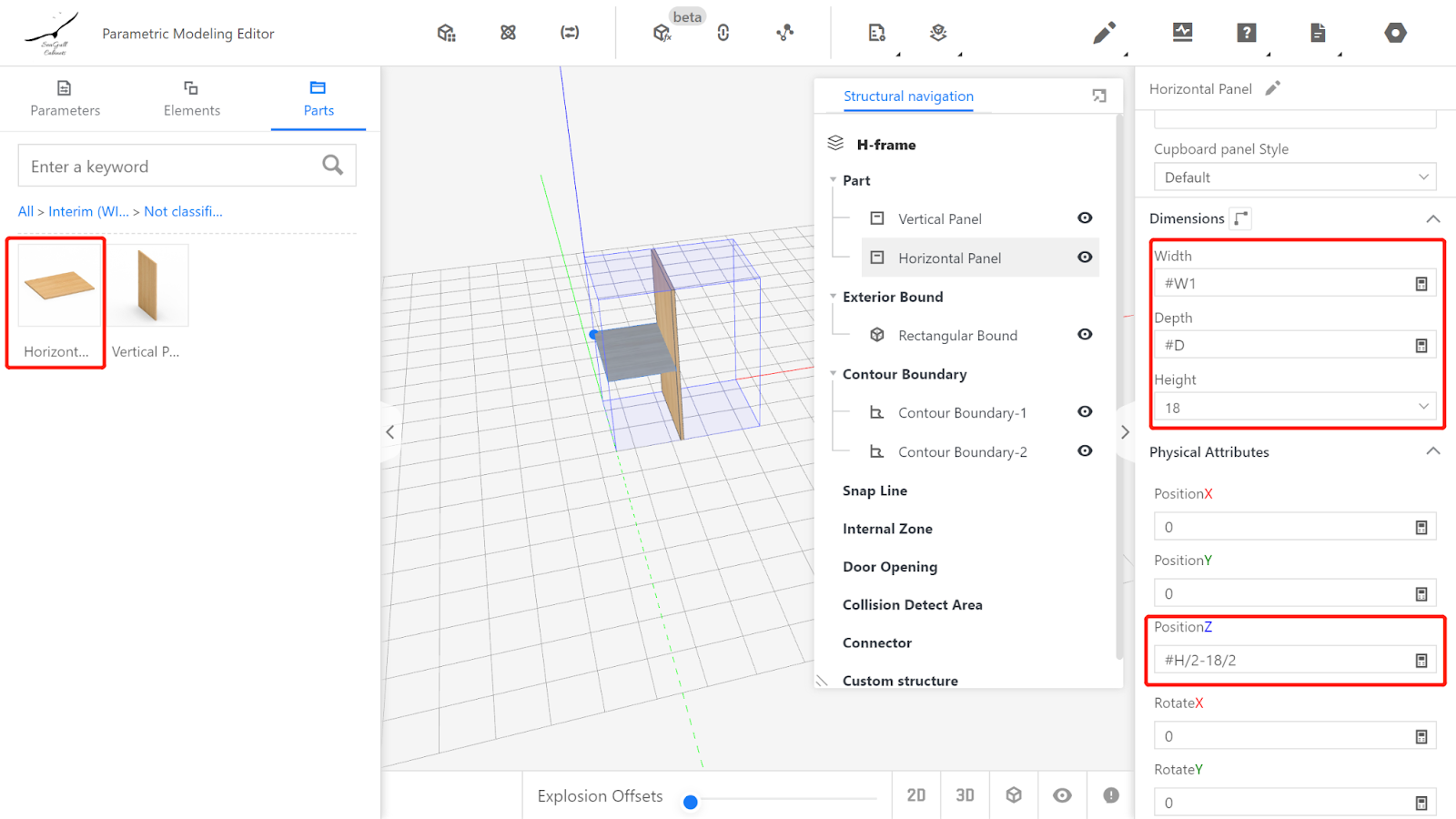The width and height of the screenshot is (1456, 819).
Task: Click the search magnifier icon
Action: [x=333, y=166]
